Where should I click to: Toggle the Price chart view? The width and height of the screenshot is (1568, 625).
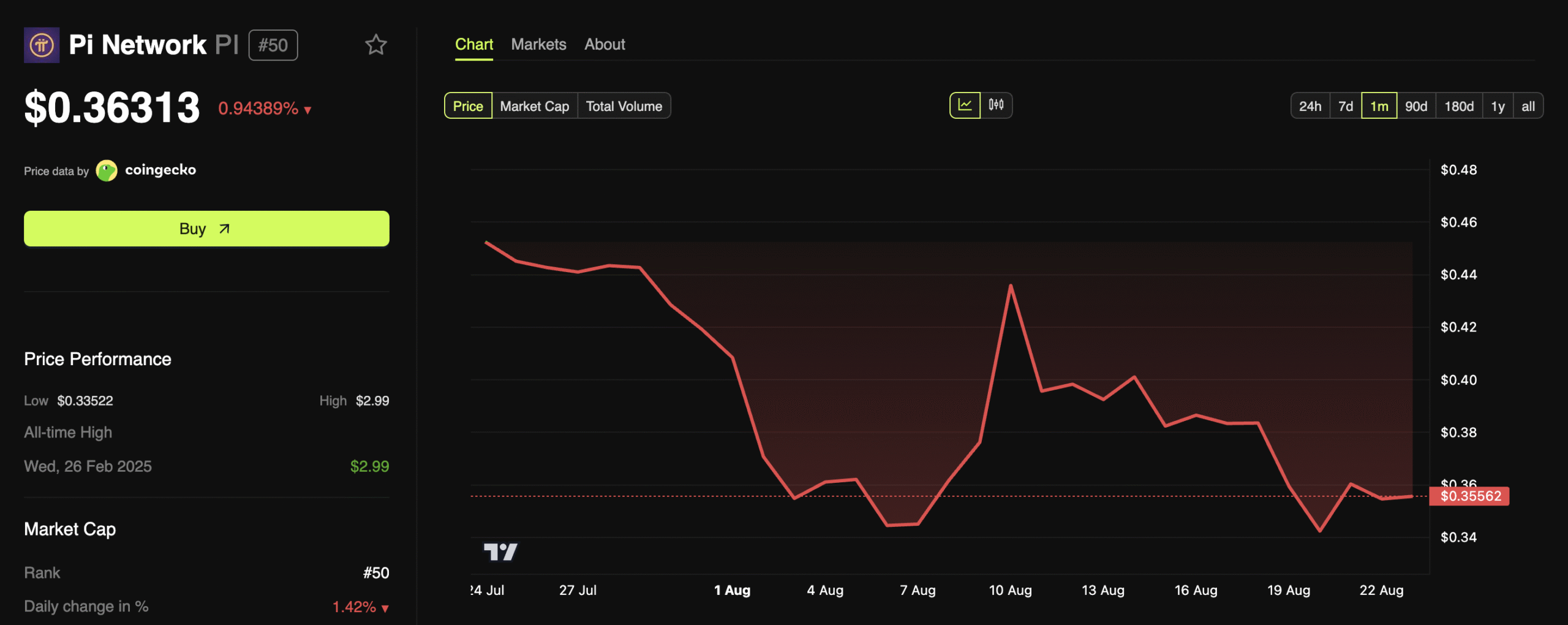(468, 105)
